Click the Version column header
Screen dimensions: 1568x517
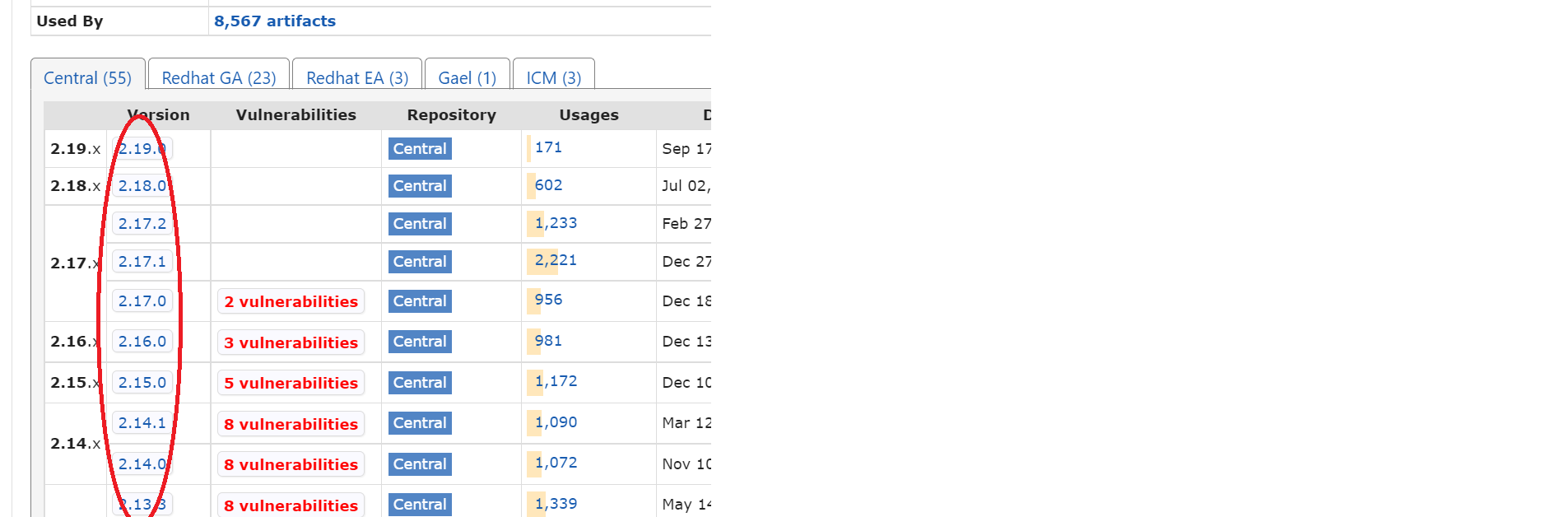point(158,114)
